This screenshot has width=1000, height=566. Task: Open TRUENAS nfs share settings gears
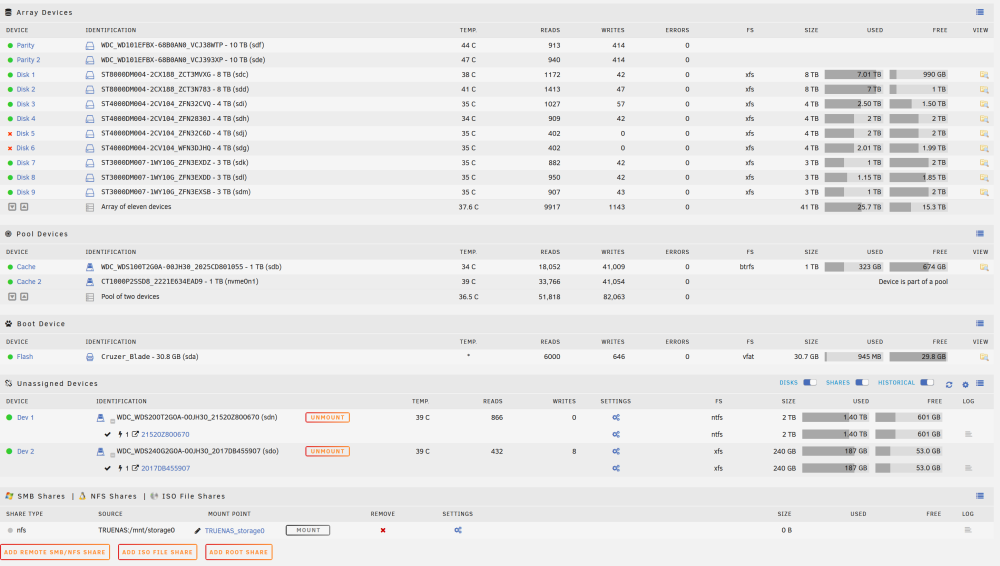click(458, 530)
